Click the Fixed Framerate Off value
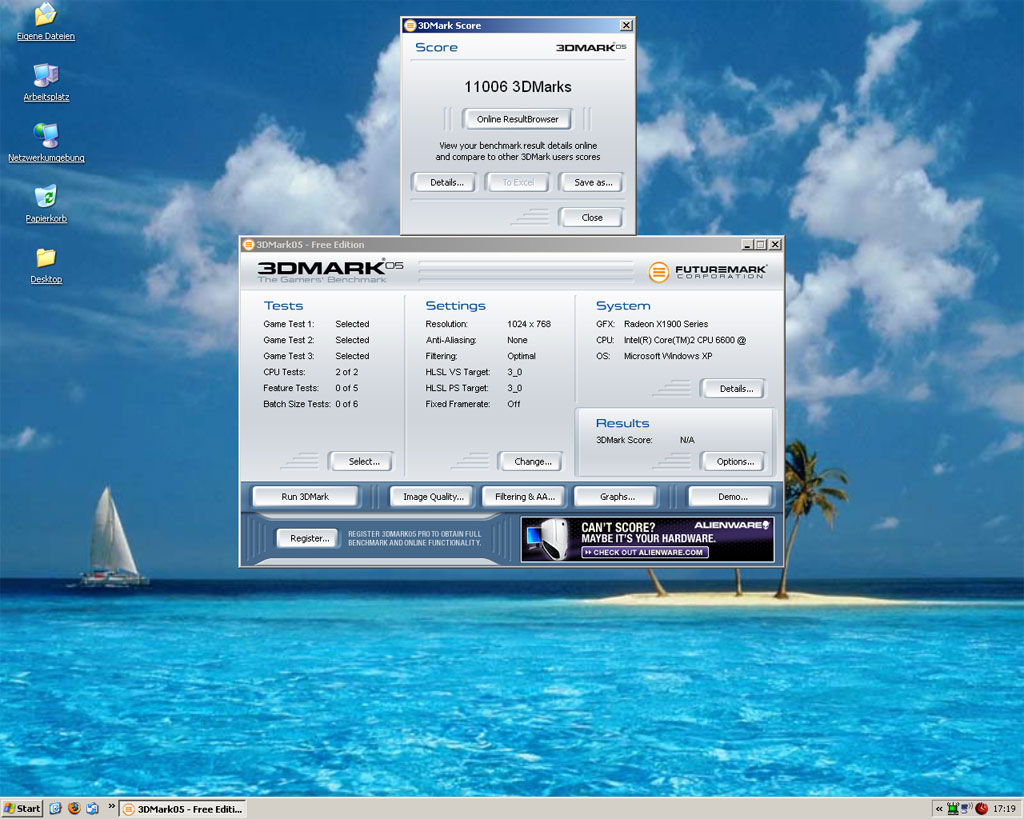This screenshot has width=1024, height=819. coord(513,404)
